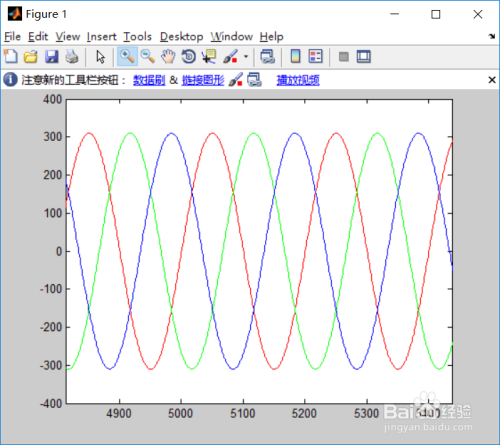Screen dimensions: 500x445
Task: Insert a colorbar
Action: (295, 56)
